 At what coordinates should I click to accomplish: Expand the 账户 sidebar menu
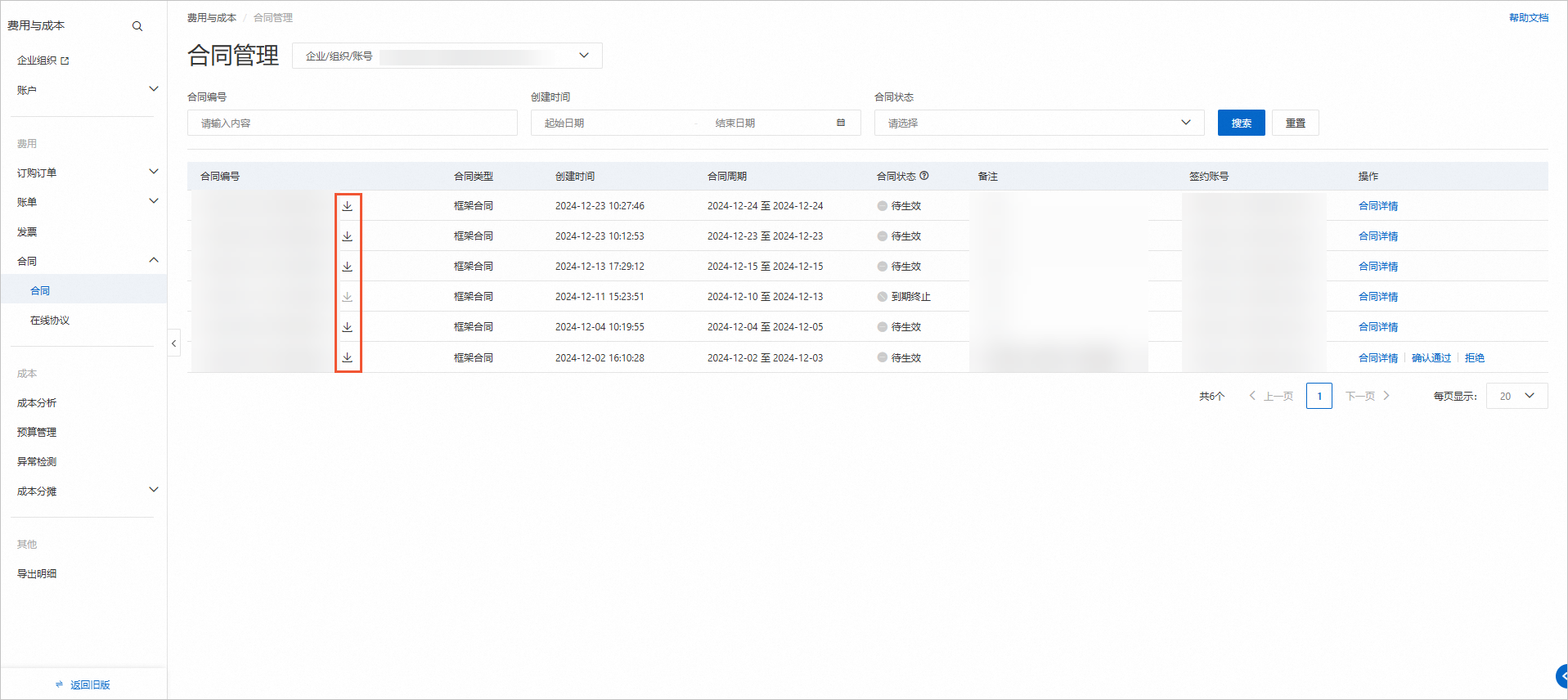(x=153, y=89)
